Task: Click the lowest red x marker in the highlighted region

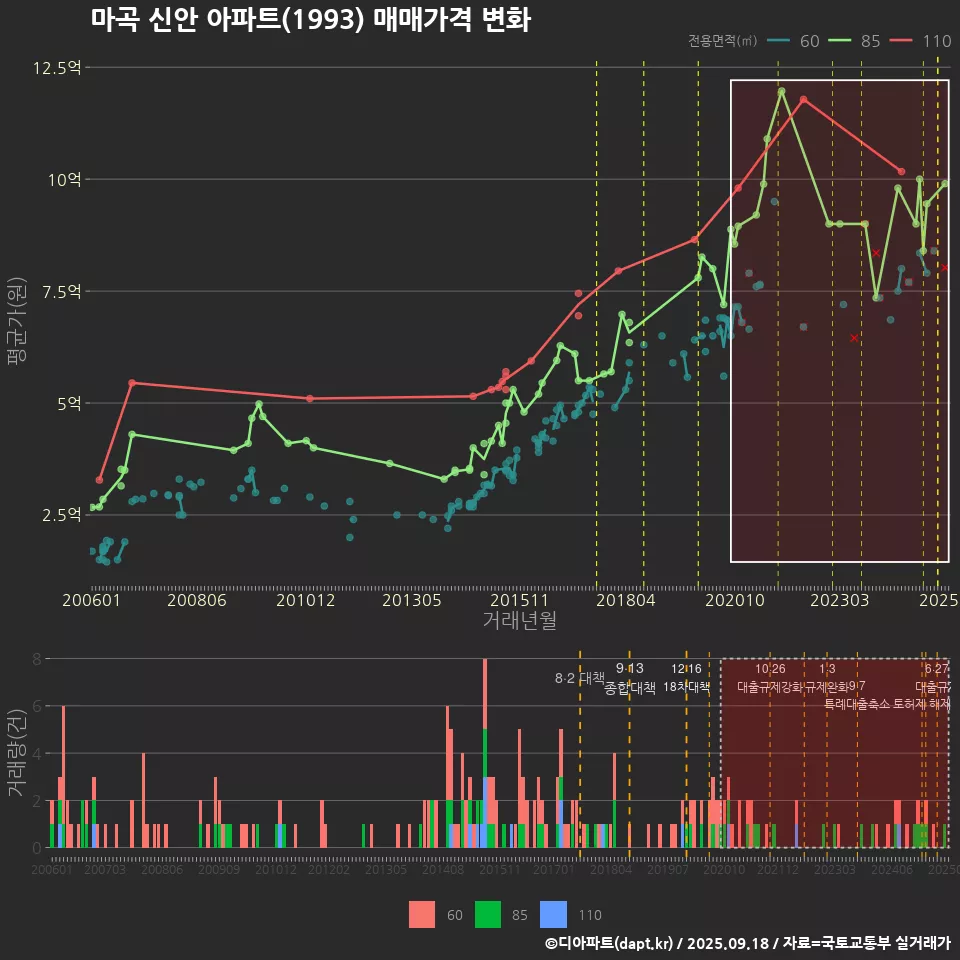Action: click(x=854, y=338)
